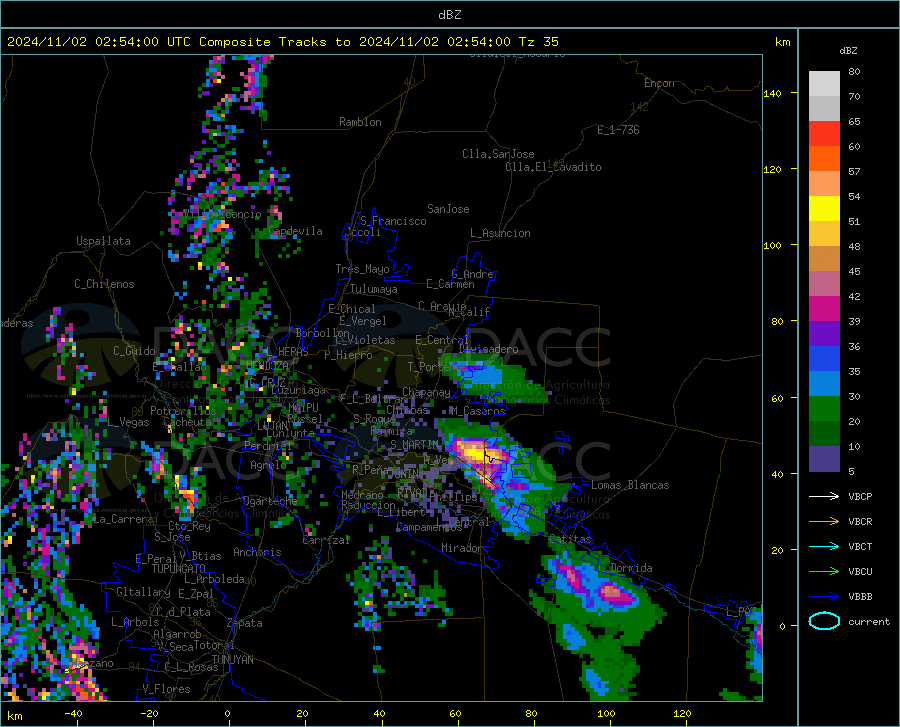Click the MENDOZA city label

[x=267, y=366]
